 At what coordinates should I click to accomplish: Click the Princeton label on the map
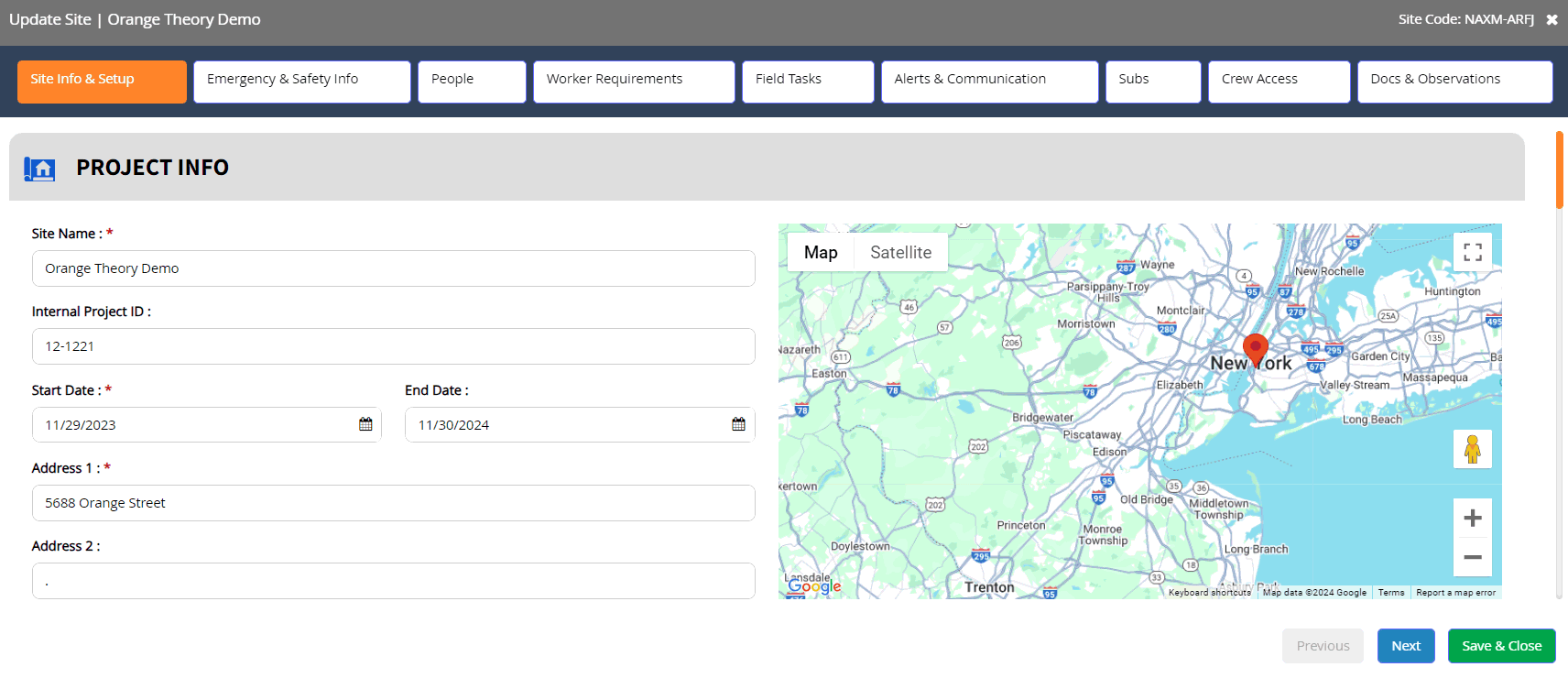(1021, 525)
